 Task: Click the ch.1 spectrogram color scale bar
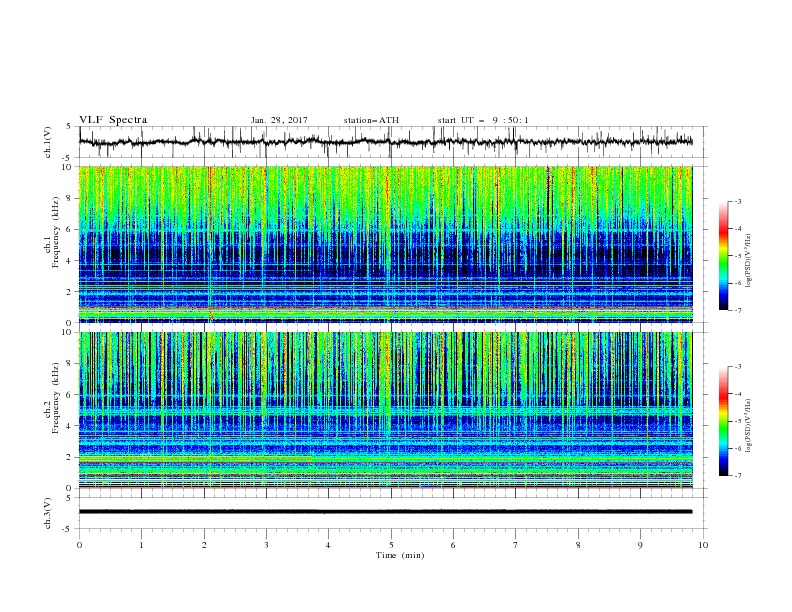[723, 256]
